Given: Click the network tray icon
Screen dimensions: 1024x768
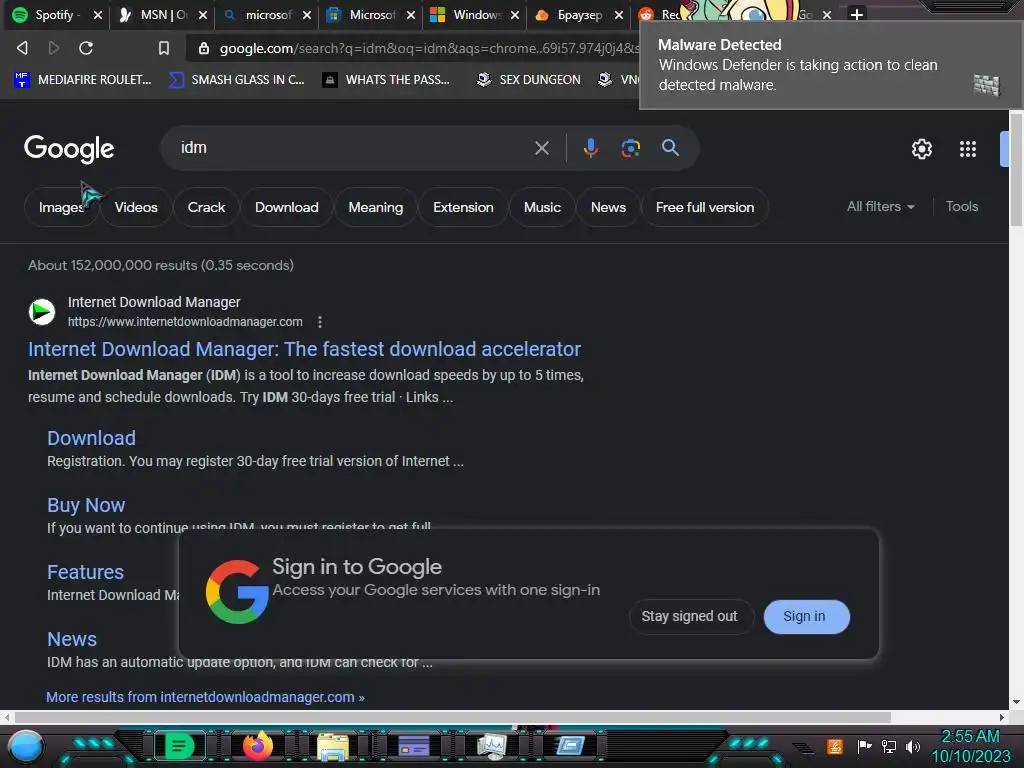Looking at the screenshot, I should [889, 746].
